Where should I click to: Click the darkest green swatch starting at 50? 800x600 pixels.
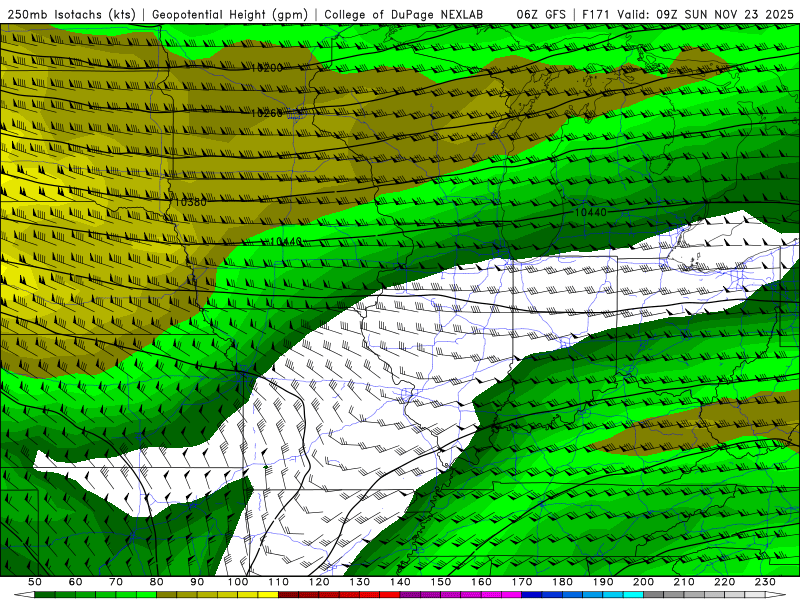[x=45, y=594]
